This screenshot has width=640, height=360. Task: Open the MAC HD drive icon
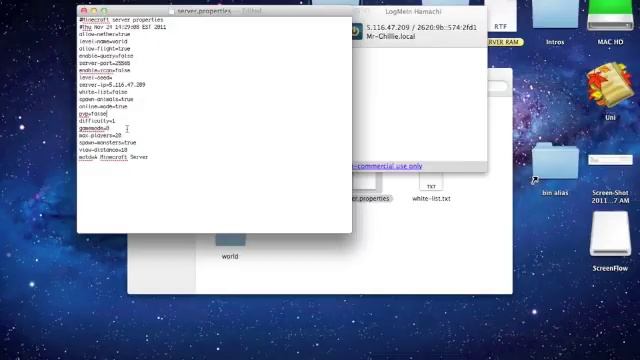[610, 16]
